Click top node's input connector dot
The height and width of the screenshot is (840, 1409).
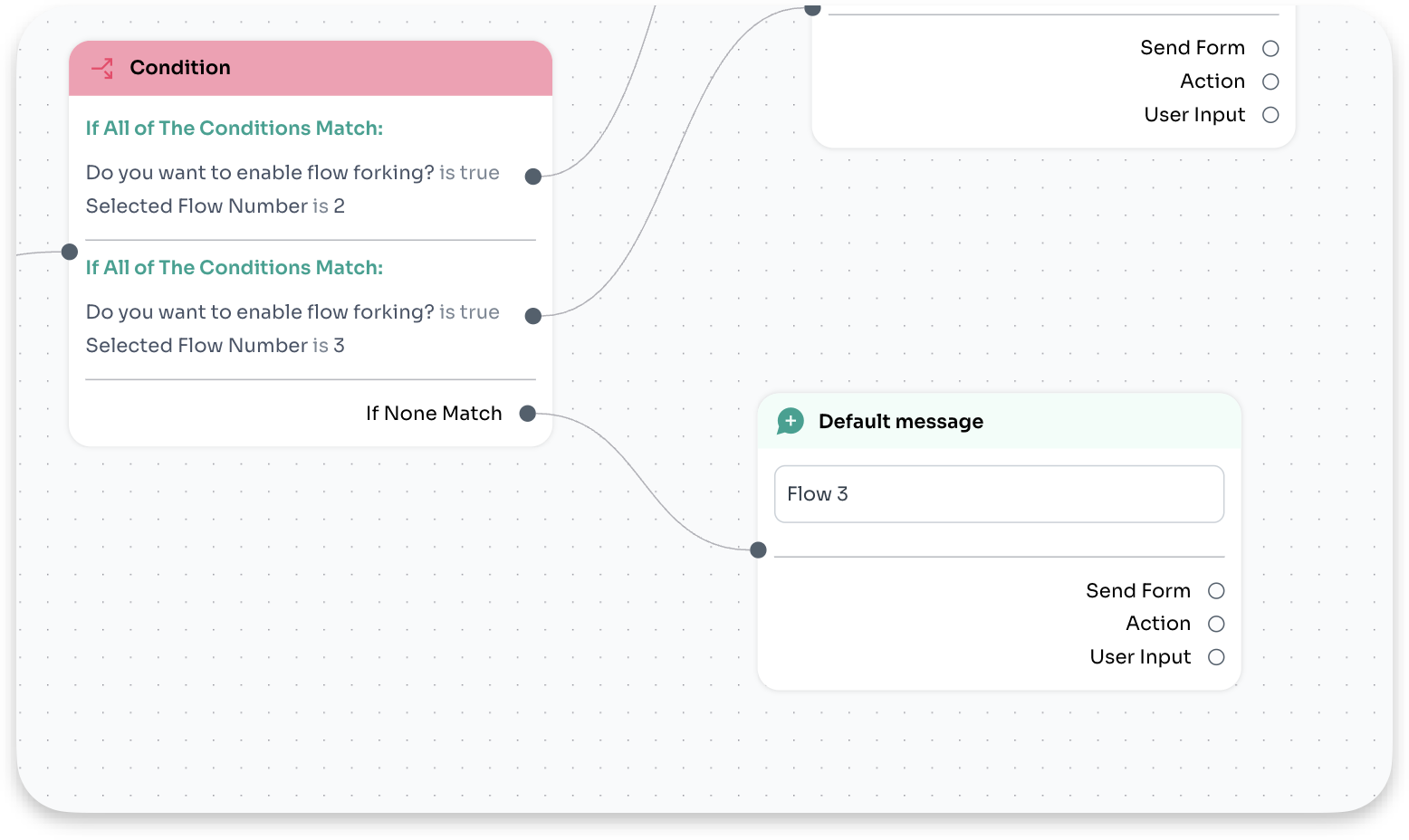(813, 9)
